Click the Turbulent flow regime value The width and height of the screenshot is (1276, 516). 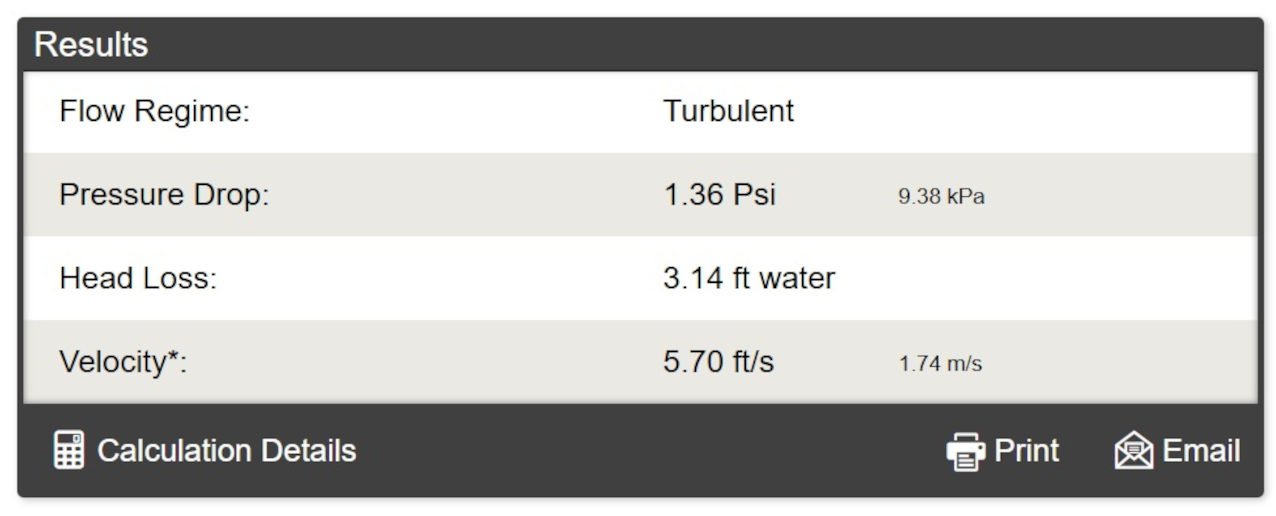pos(728,111)
